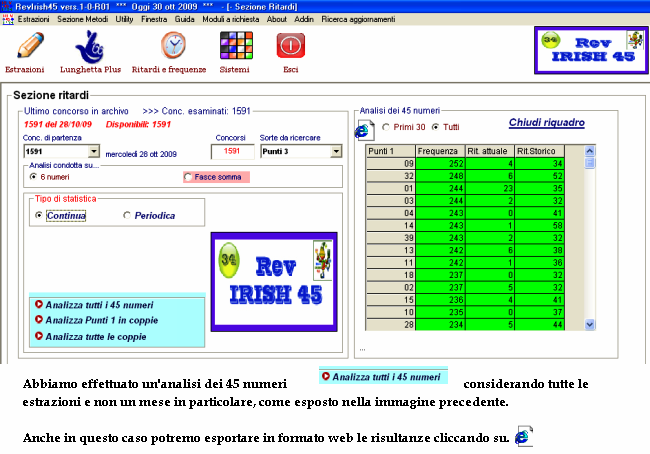Click the small icon left of Estrazioni menu
This screenshot has height=454, width=650.
click(8, 19)
